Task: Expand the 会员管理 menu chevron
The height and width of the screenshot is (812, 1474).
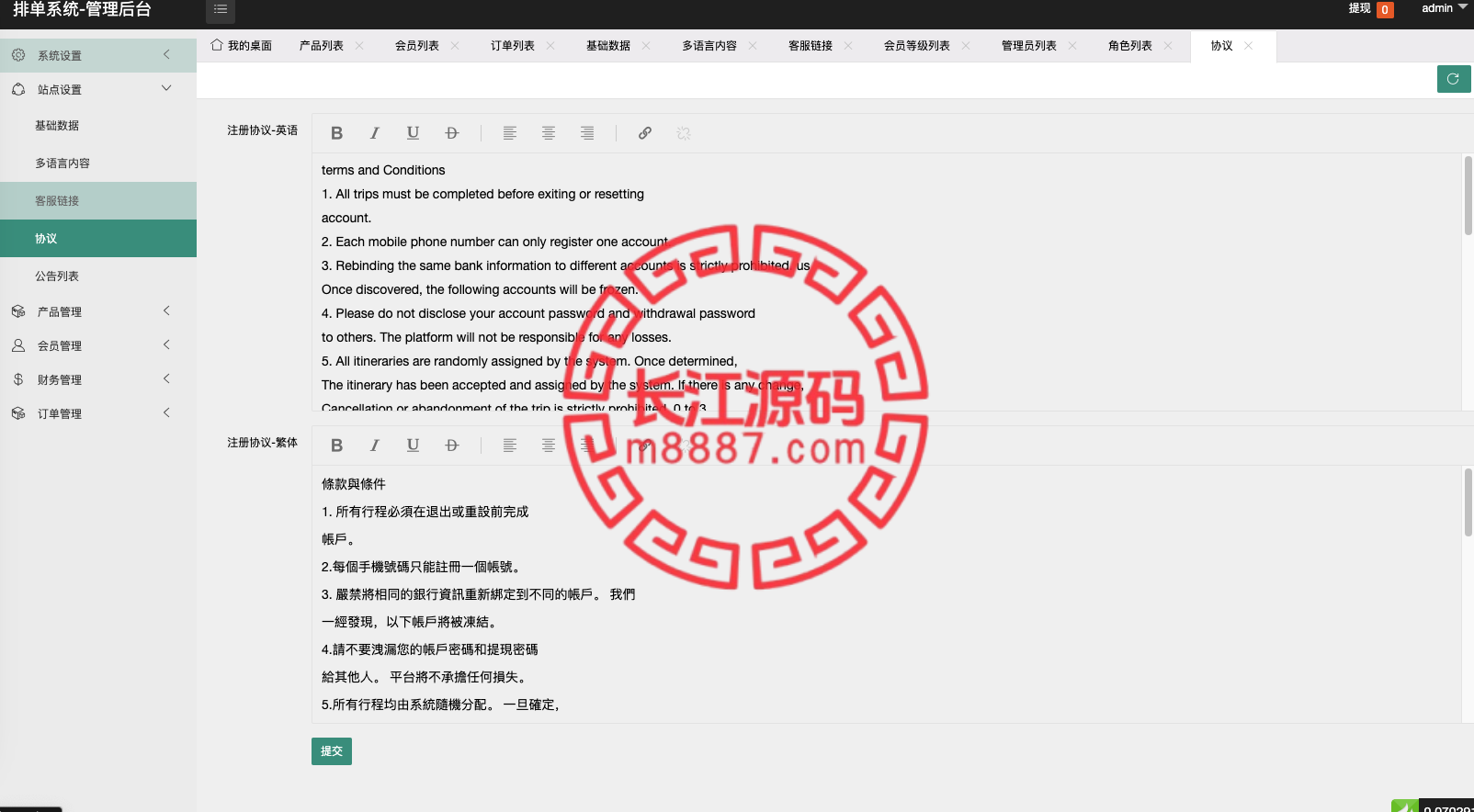Action: 166,344
